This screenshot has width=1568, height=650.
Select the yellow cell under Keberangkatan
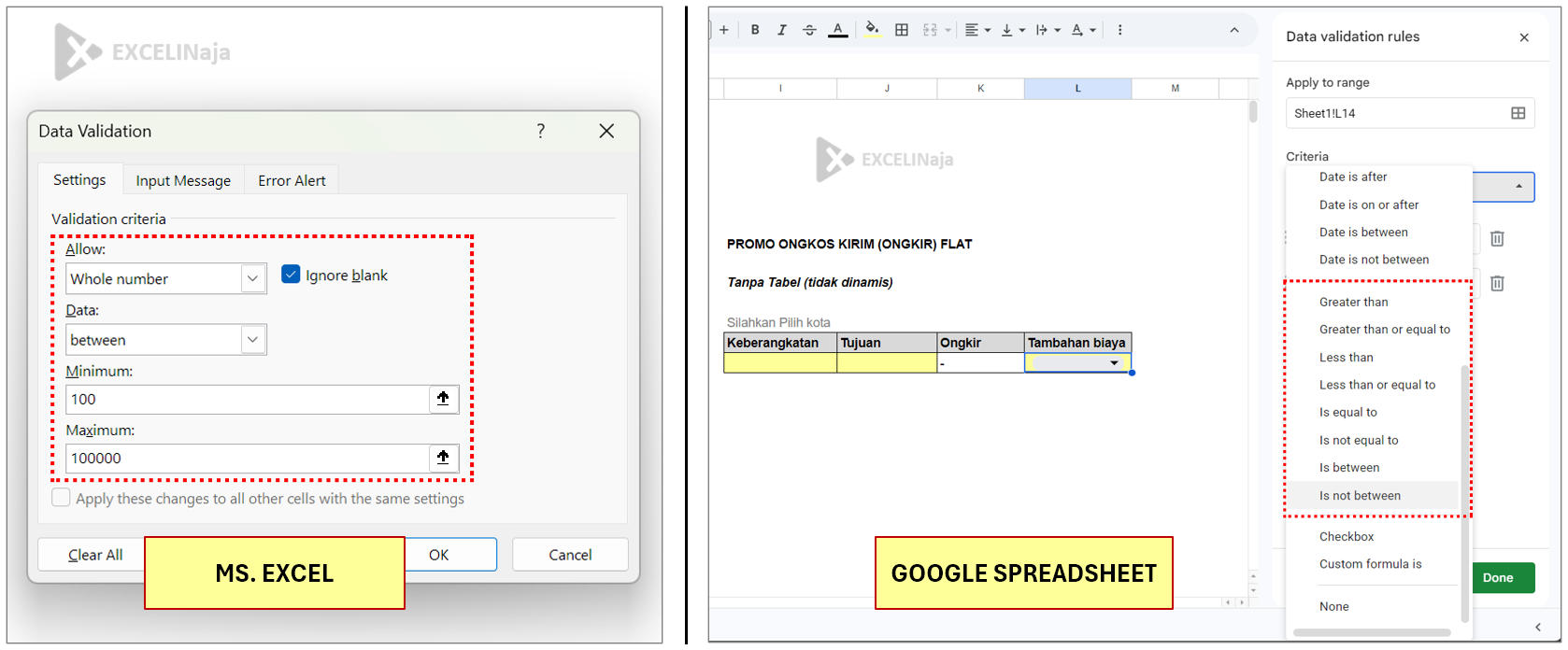pyautogui.click(x=780, y=363)
